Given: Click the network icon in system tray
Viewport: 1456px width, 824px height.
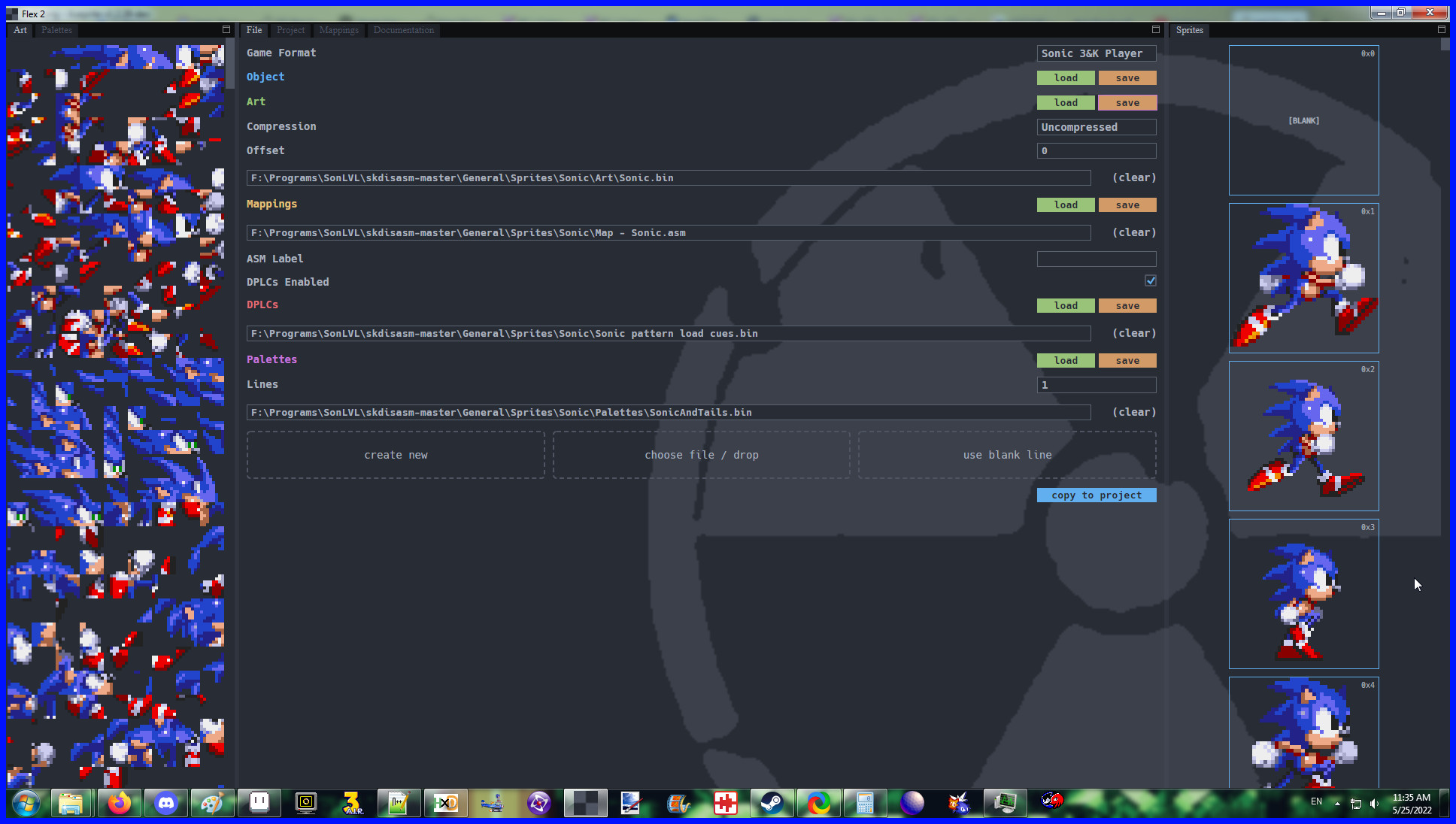Looking at the screenshot, I should point(1356,803).
